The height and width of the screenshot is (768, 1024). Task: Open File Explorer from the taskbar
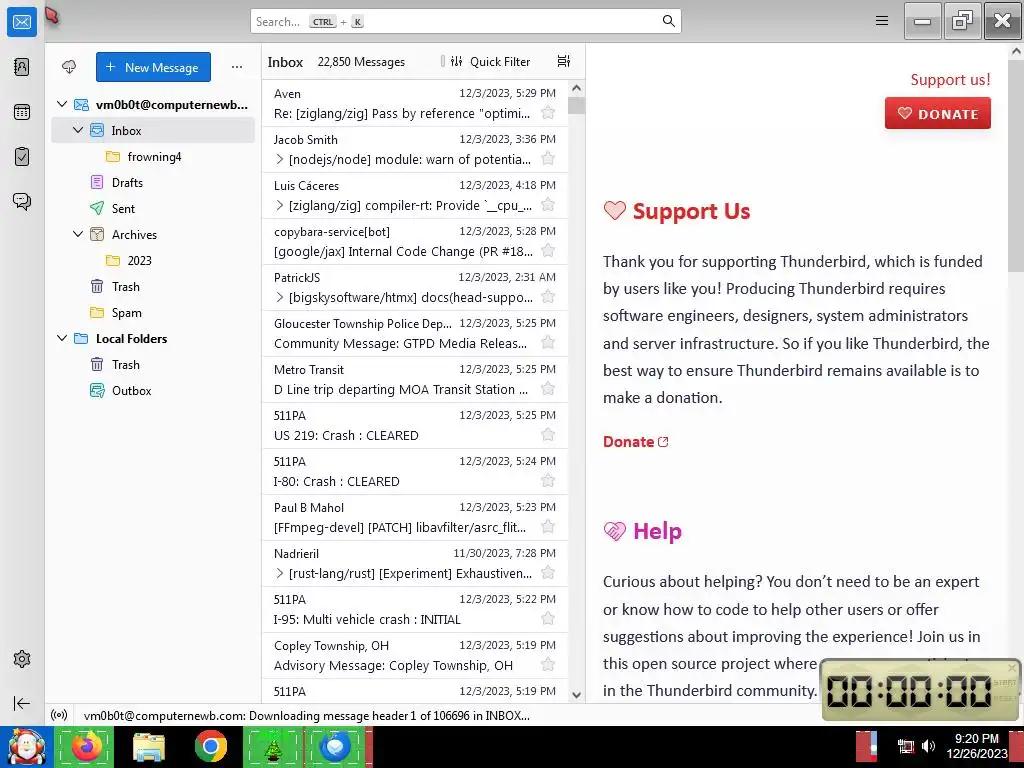pos(149,746)
